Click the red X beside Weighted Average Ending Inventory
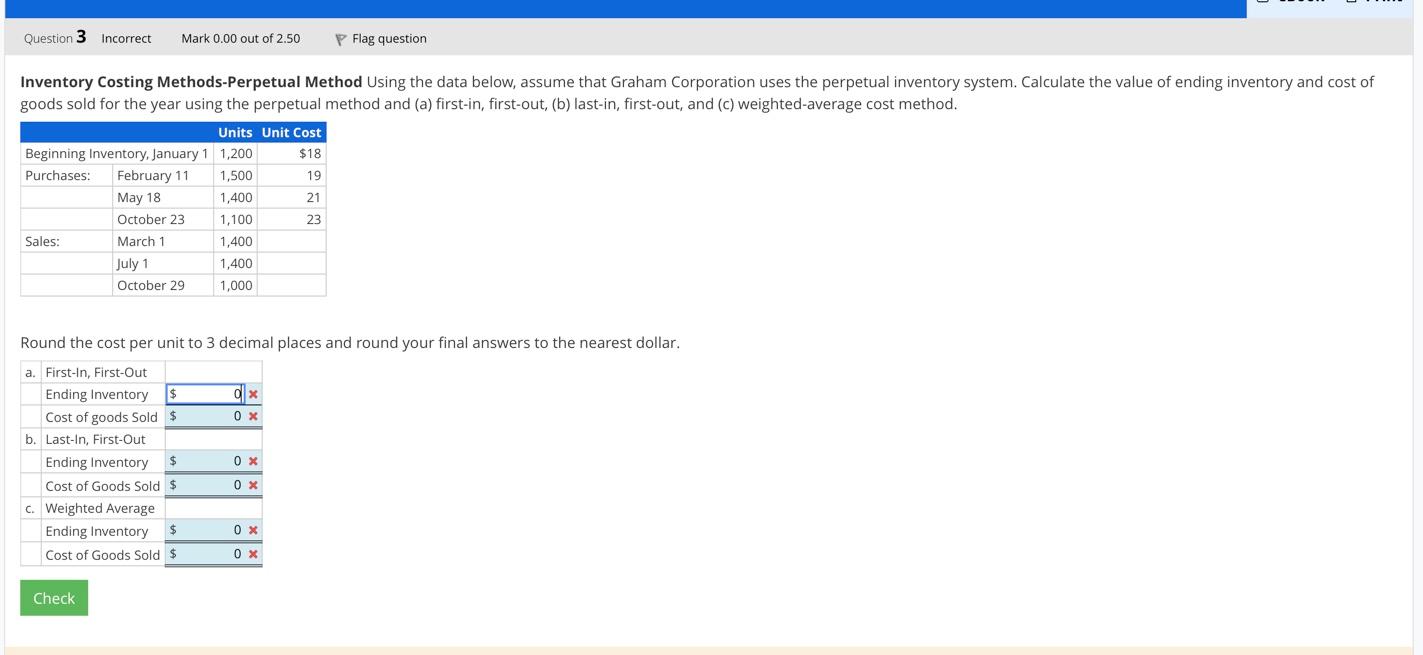The width and height of the screenshot is (1423, 655). [251, 530]
